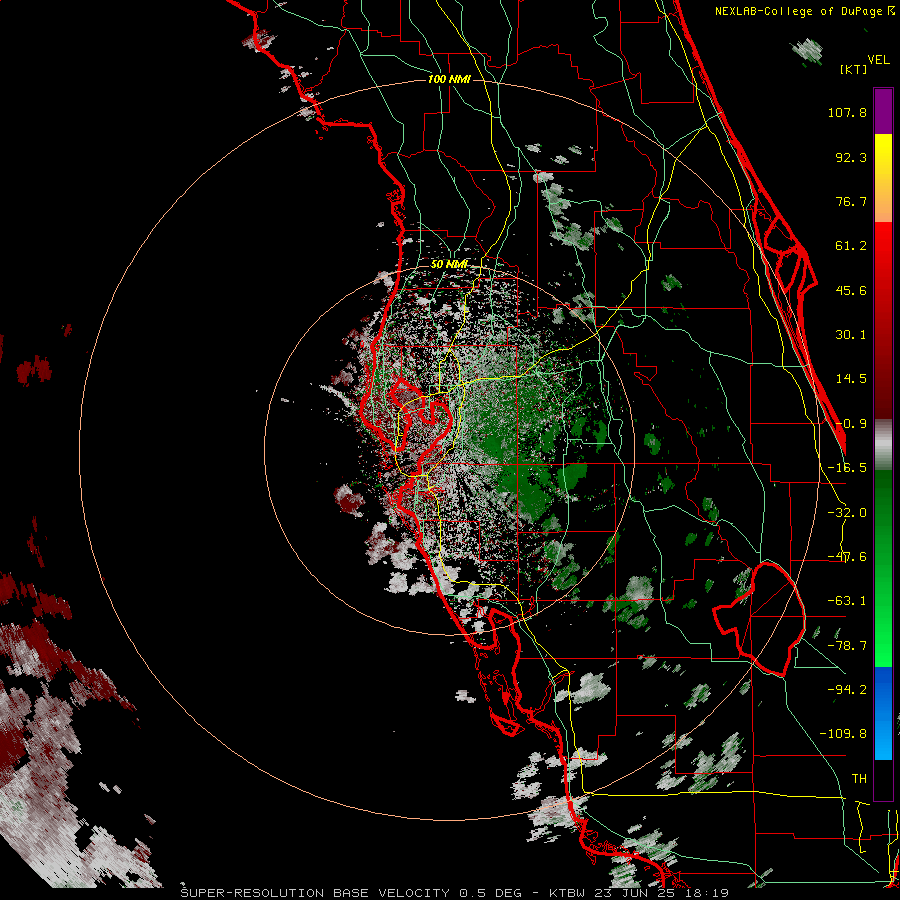This screenshot has width=900, height=900.
Task: Select the 30.1 velocity scale value
Action: [x=851, y=335]
